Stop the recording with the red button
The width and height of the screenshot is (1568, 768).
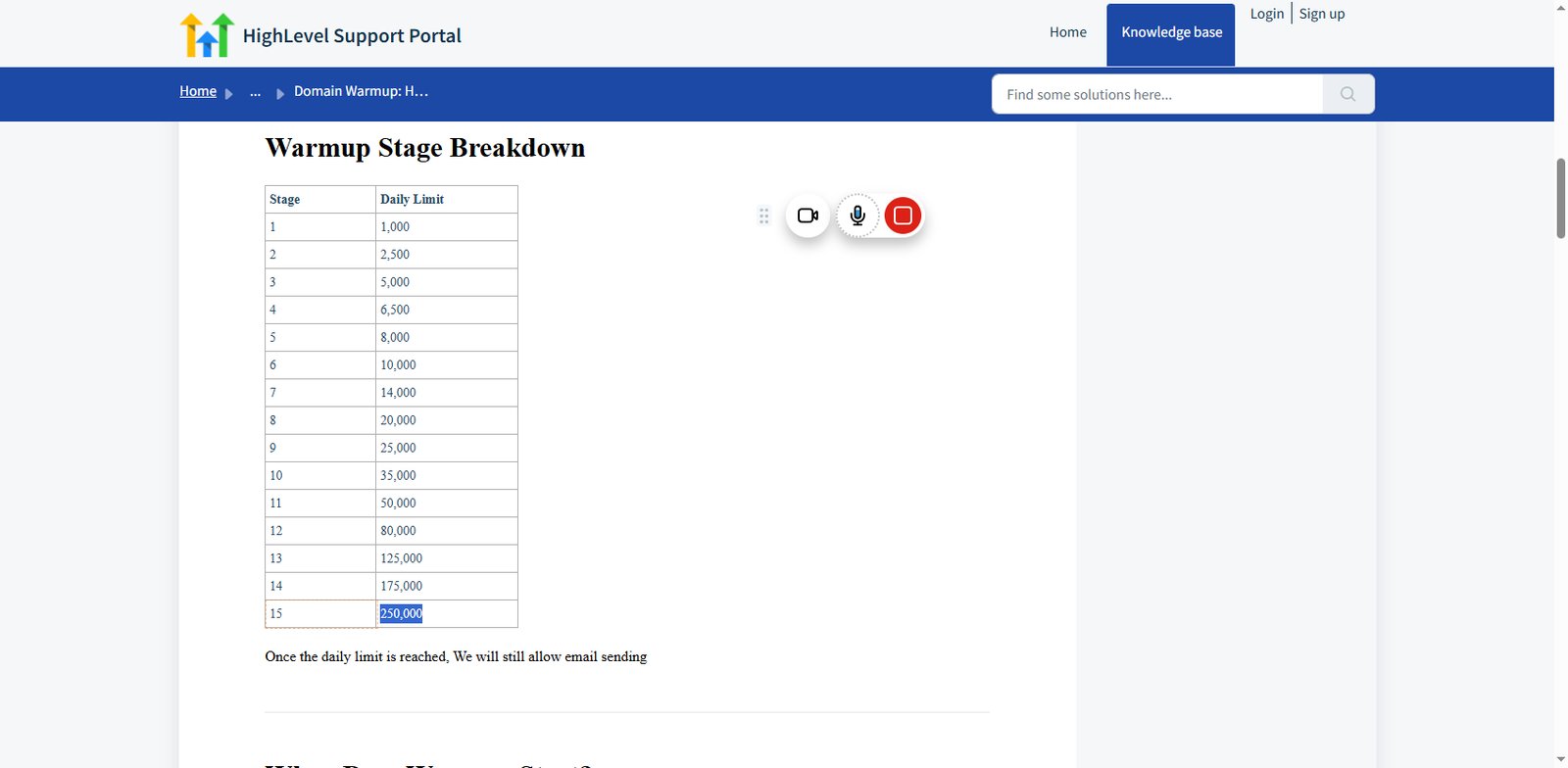903,216
